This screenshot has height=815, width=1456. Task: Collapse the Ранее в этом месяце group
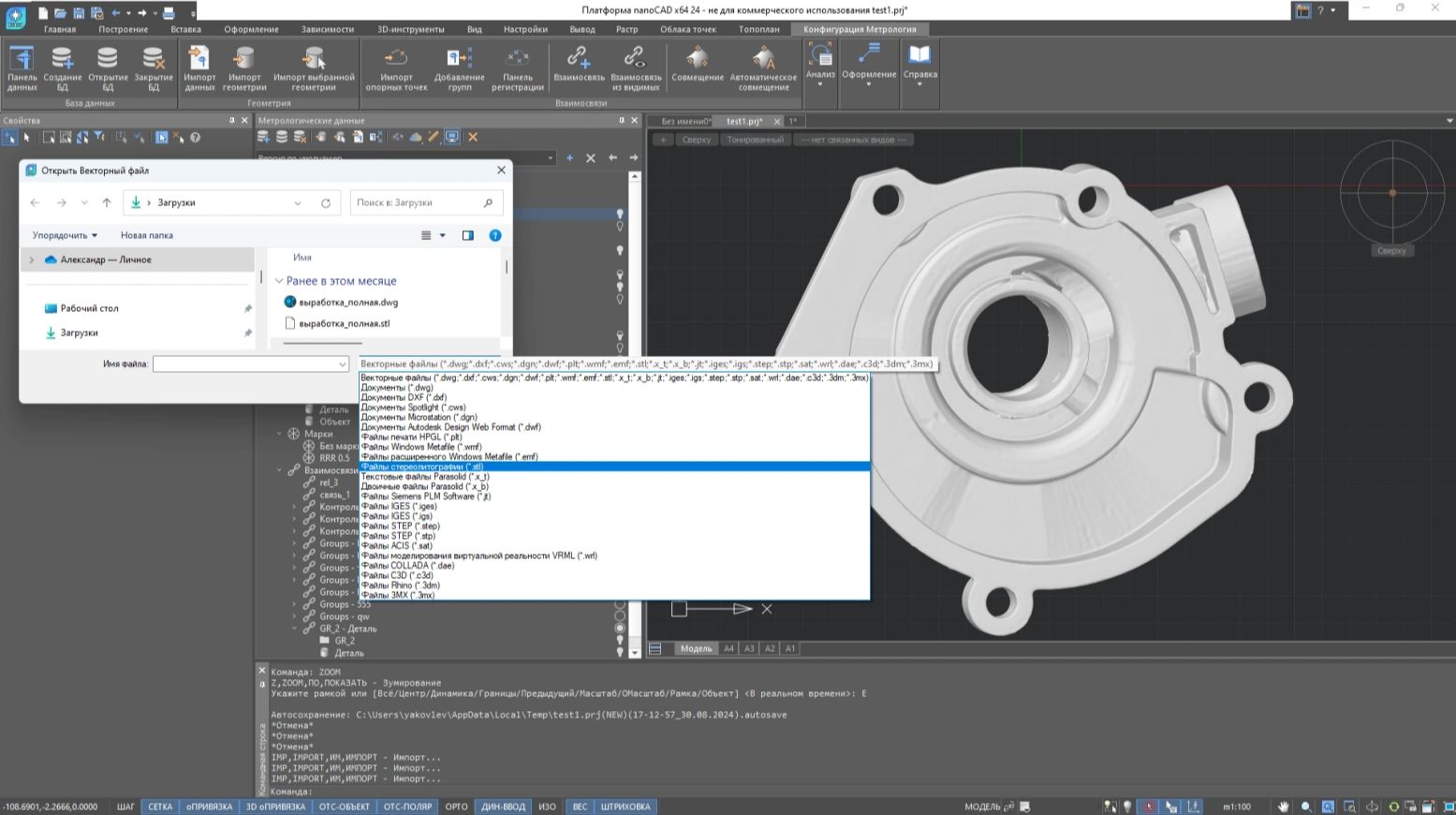(x=279, y=281)
